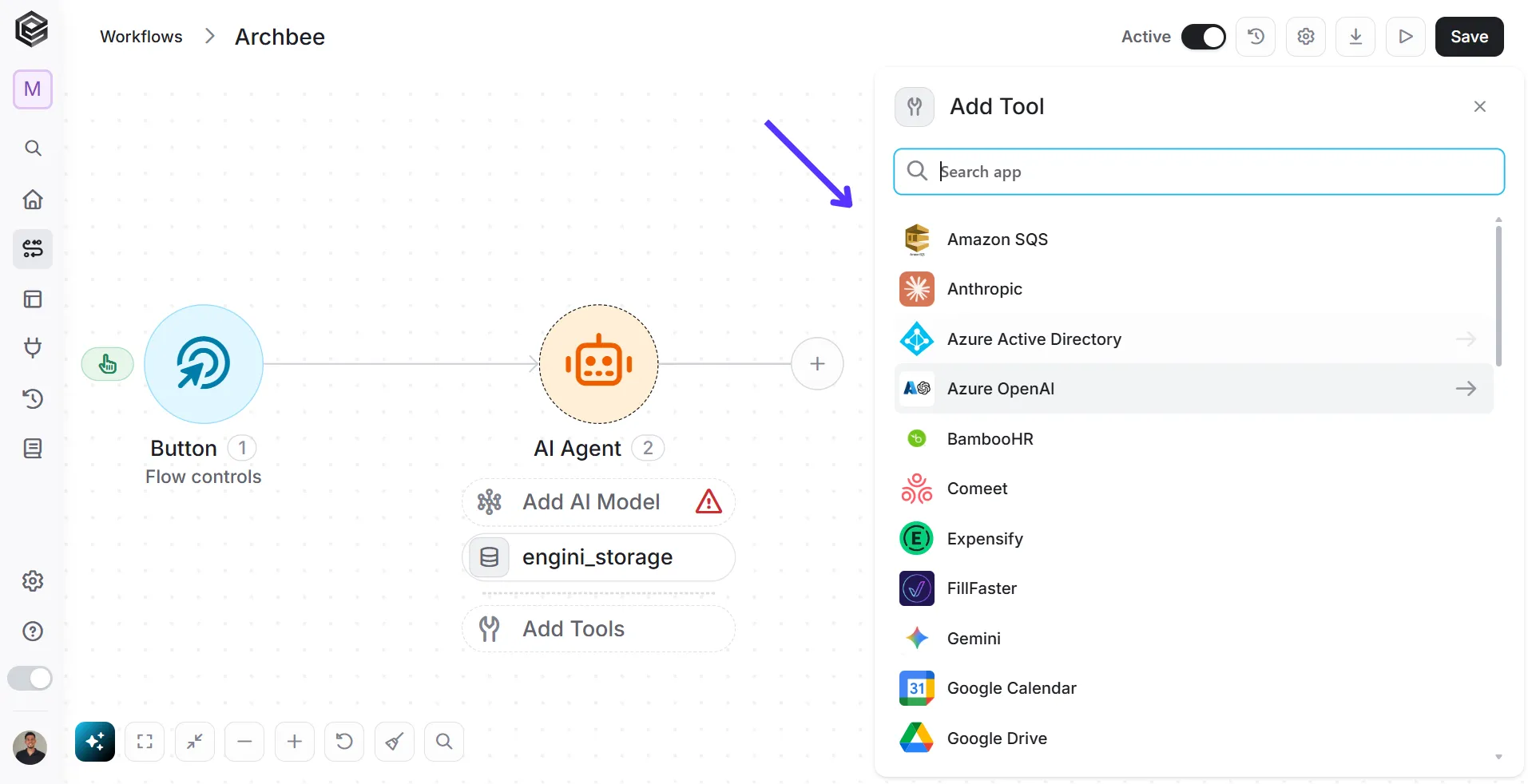Click the fit-to-screen canvas icon

click(x=145, y=742)
